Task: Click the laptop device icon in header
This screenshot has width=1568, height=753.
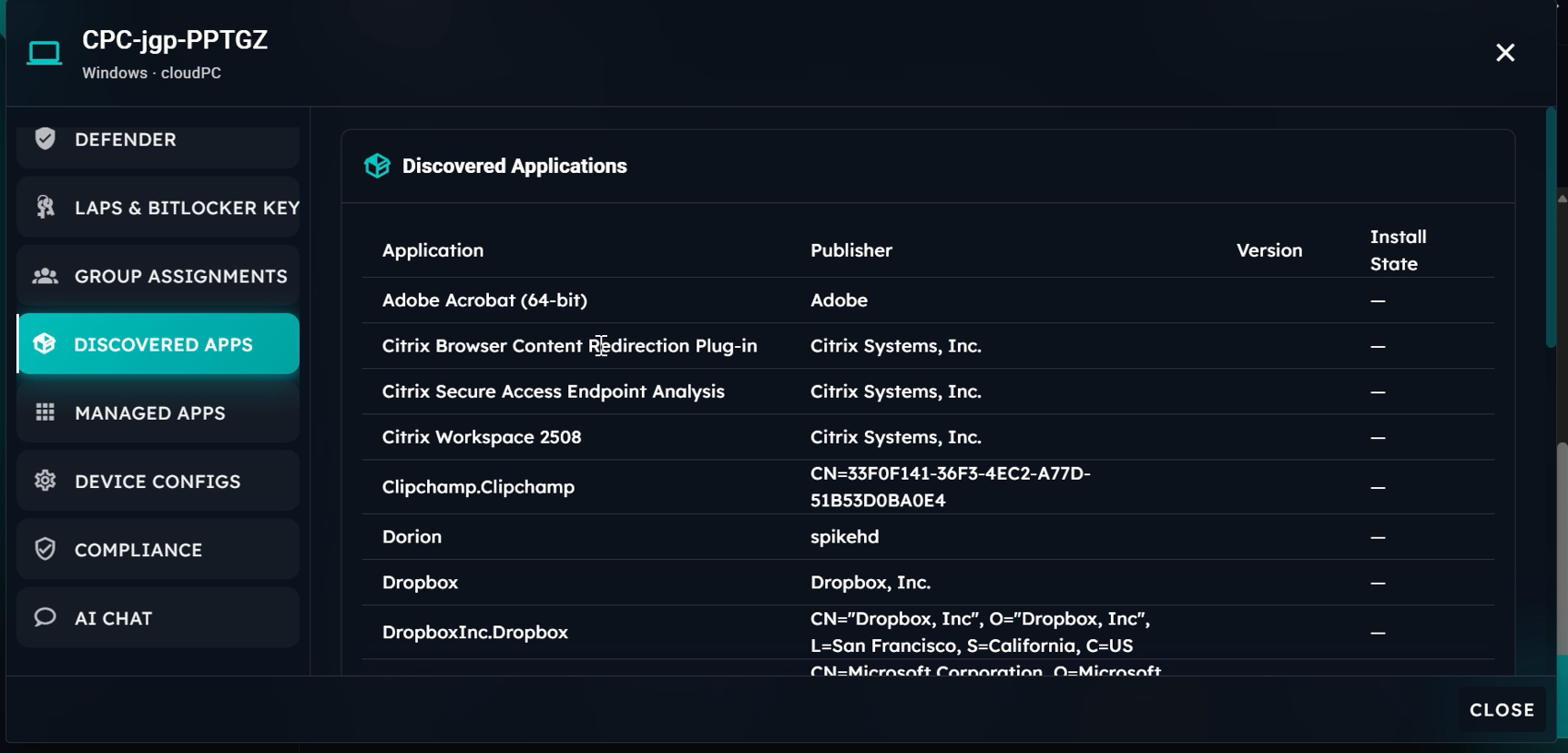Action: (x=44, y=54)
